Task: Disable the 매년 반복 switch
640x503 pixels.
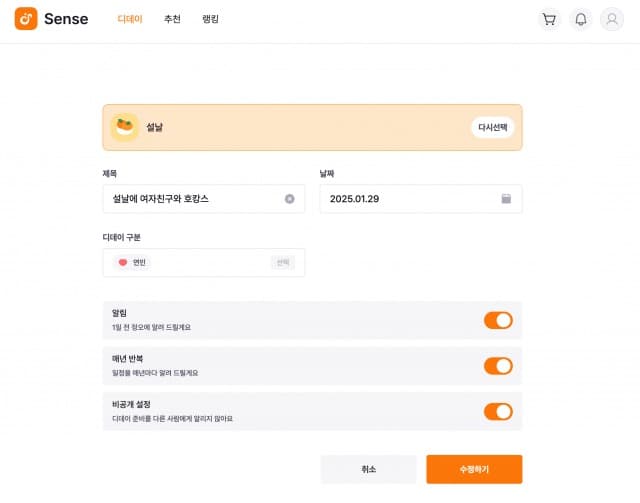Action: (x=498, y=366)
